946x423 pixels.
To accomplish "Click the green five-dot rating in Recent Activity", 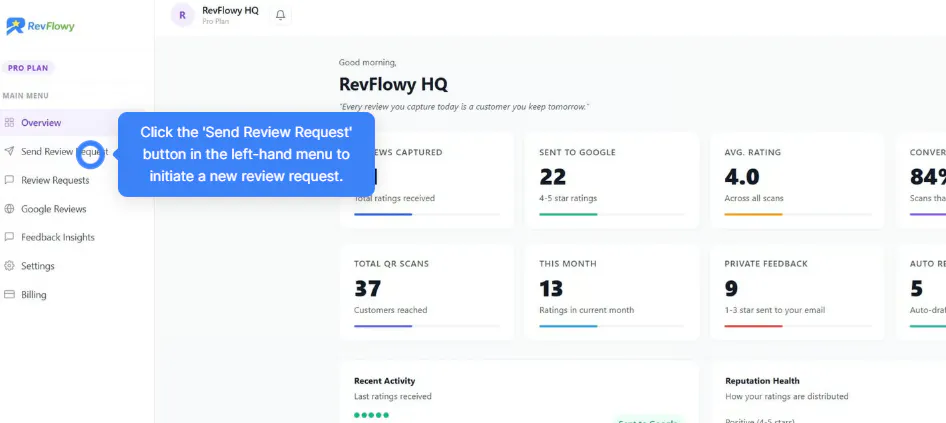I will (x=372, y=415).
